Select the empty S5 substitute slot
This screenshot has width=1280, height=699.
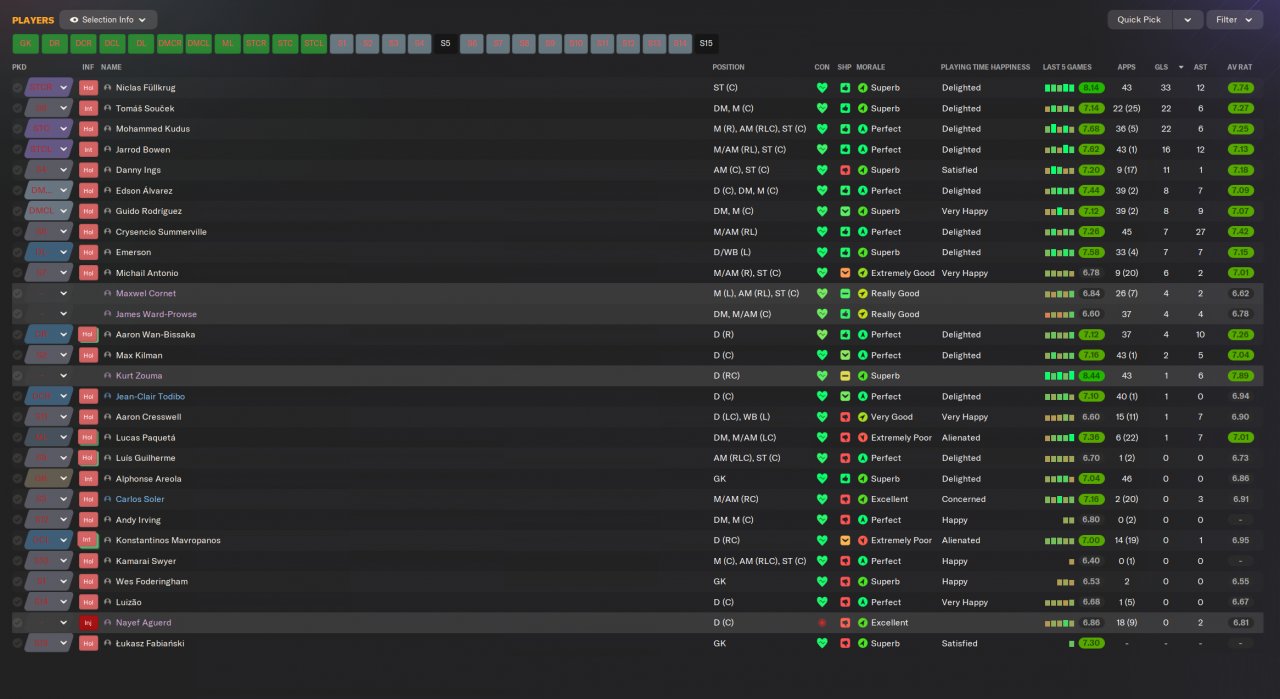[445, 44]
